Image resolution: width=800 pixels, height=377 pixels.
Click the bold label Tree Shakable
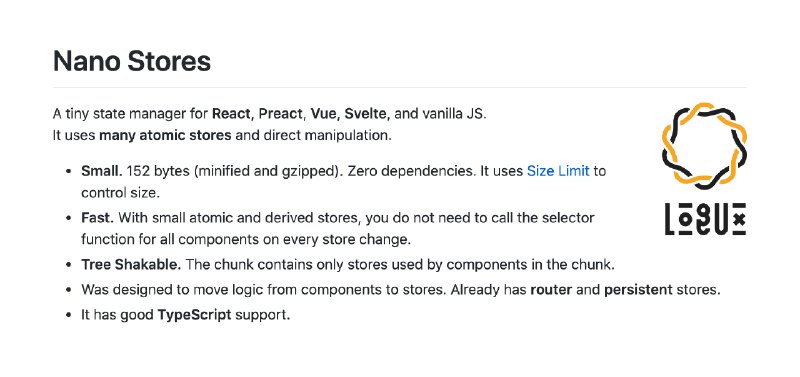[x=131, y=265]
